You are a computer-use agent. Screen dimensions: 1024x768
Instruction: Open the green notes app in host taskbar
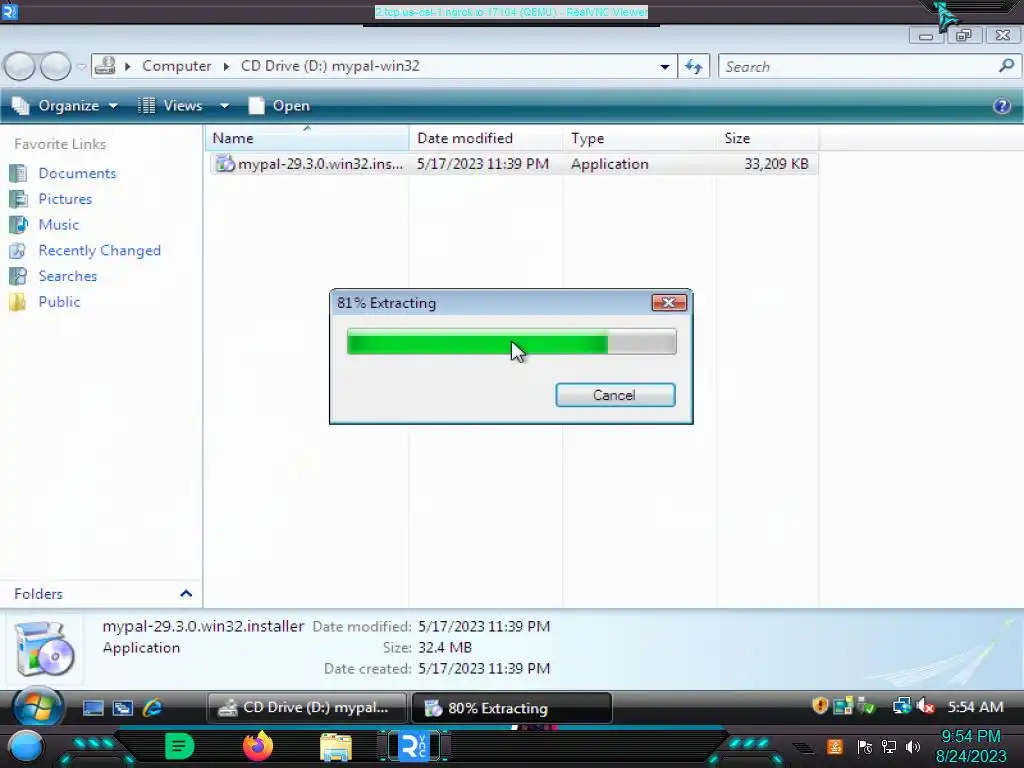coord(180,746)
